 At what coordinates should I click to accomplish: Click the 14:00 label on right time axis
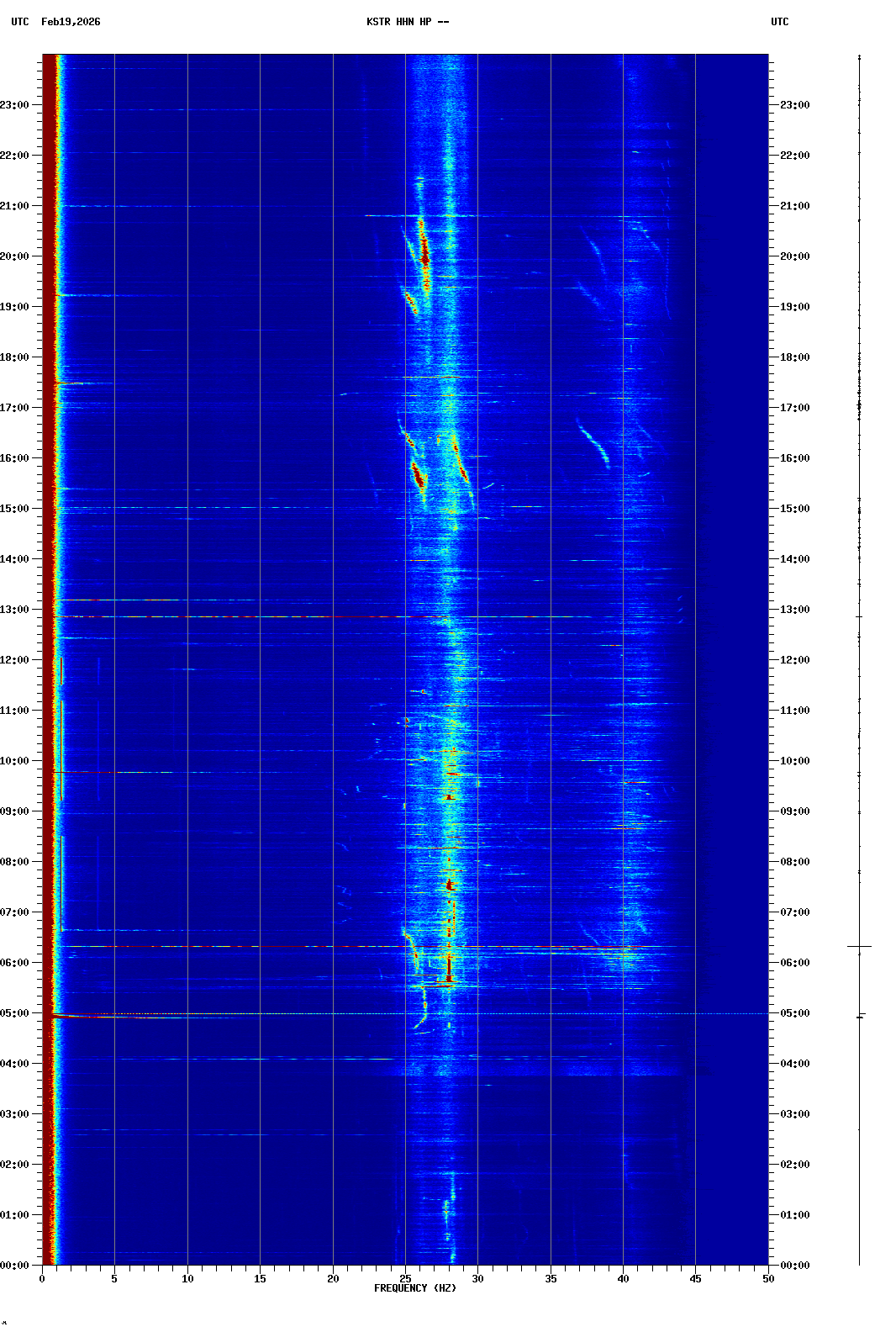(x=794, y=559)
